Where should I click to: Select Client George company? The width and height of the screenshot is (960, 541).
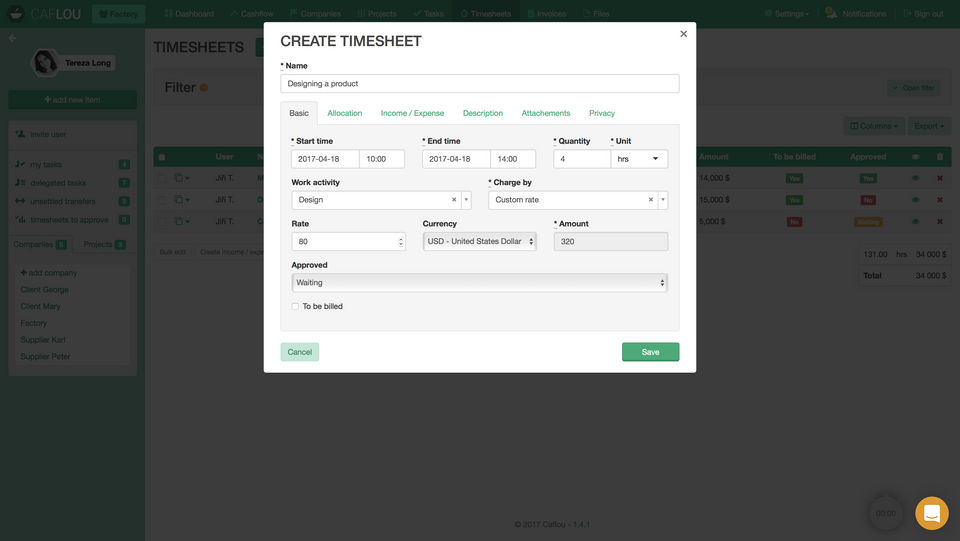(x=45, y=289)
